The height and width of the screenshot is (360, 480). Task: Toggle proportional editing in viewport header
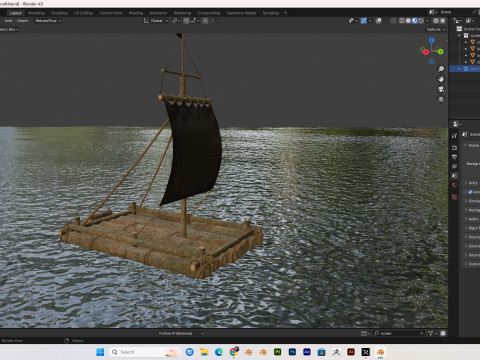(x=205, y=21)
